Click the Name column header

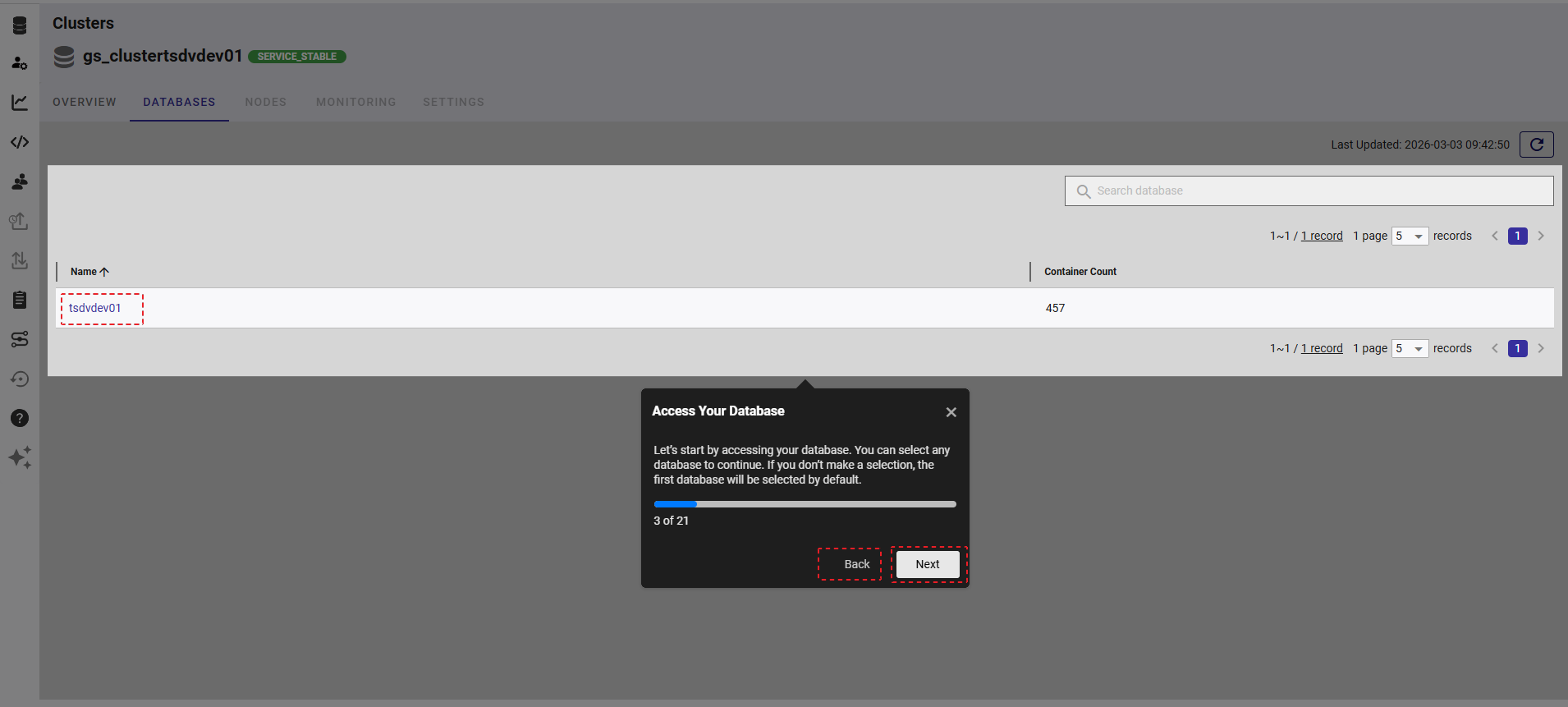(x=84, y=272)
